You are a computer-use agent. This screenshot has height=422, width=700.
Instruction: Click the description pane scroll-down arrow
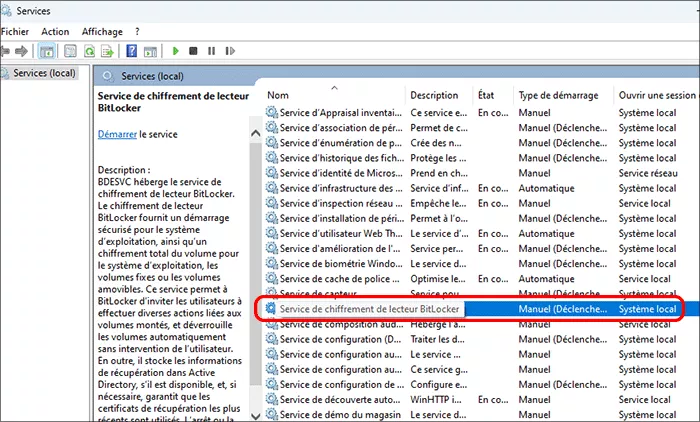tap(256, 416)
